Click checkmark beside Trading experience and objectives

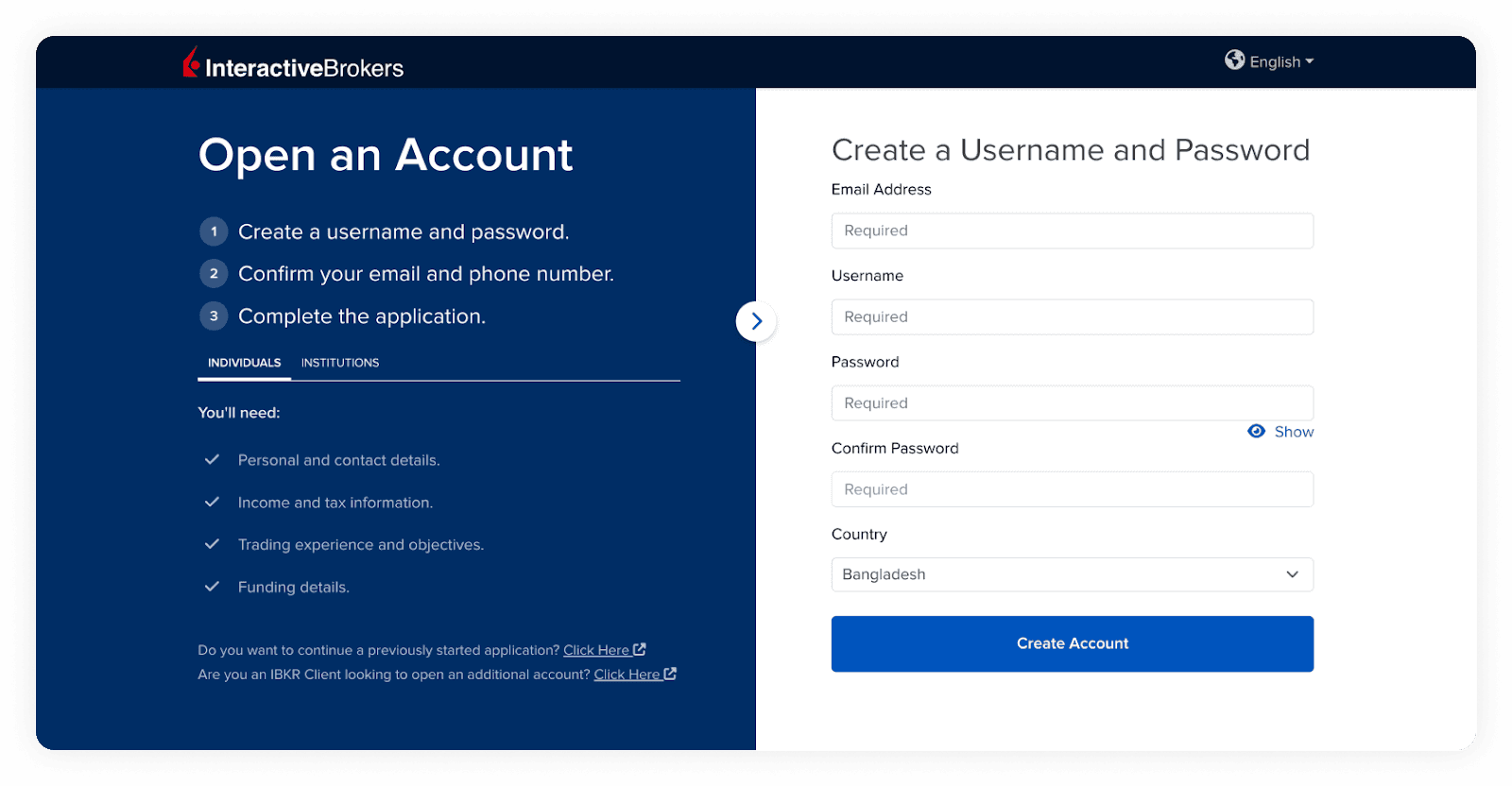pos(212,544)
